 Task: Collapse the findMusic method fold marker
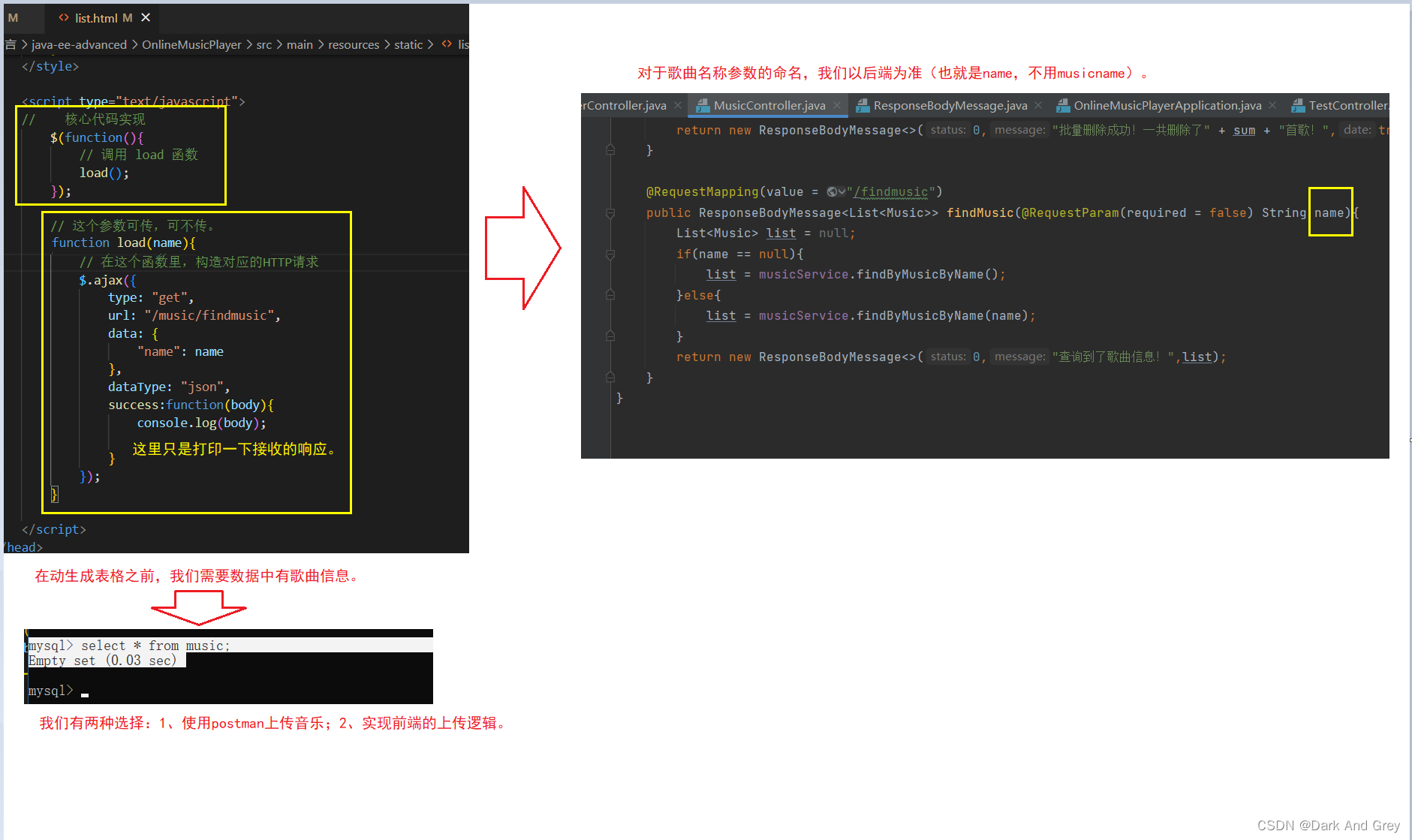coord(610,213)
